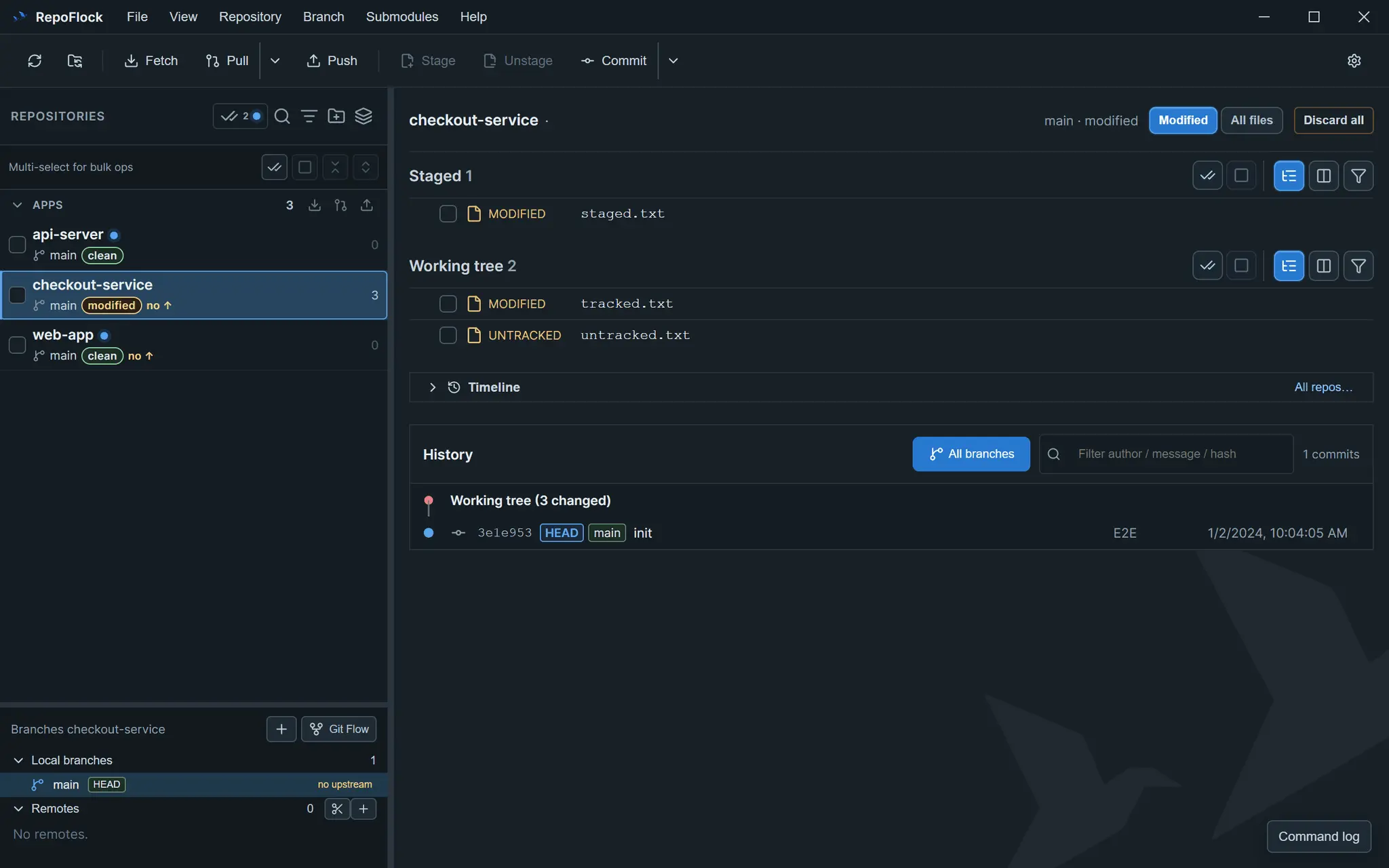Collapse Remotes section
This screenshot has height=868, width=1389.
click(x=18, y=808)
